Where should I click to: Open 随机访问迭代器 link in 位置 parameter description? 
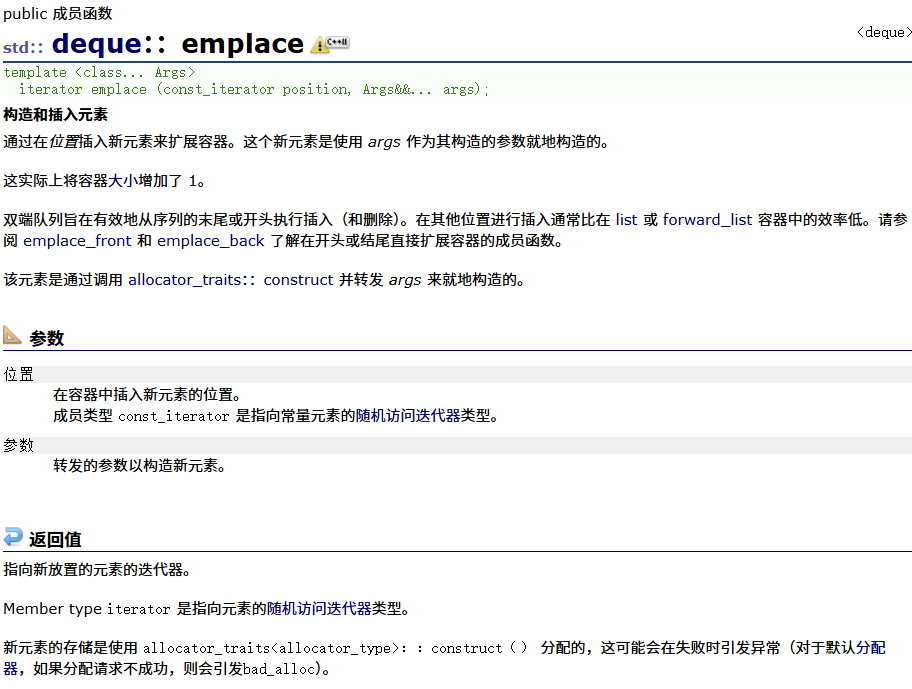pos(408,416)
